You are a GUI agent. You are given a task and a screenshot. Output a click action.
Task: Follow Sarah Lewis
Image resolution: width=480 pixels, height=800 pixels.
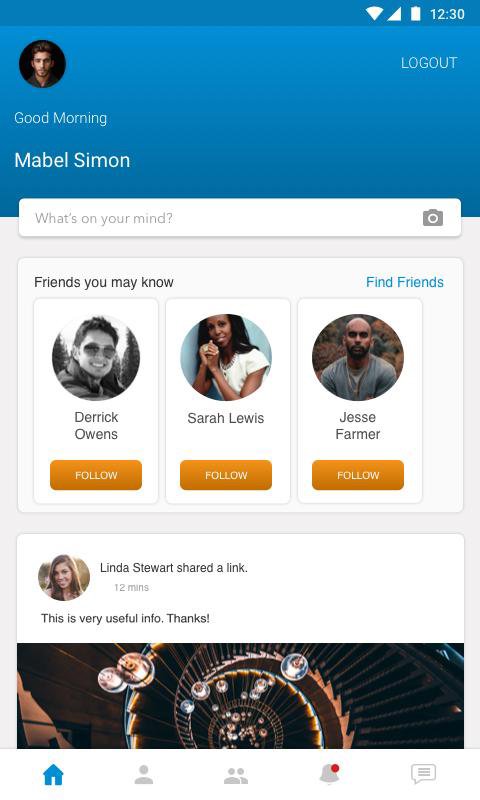(x=226, y=475)
